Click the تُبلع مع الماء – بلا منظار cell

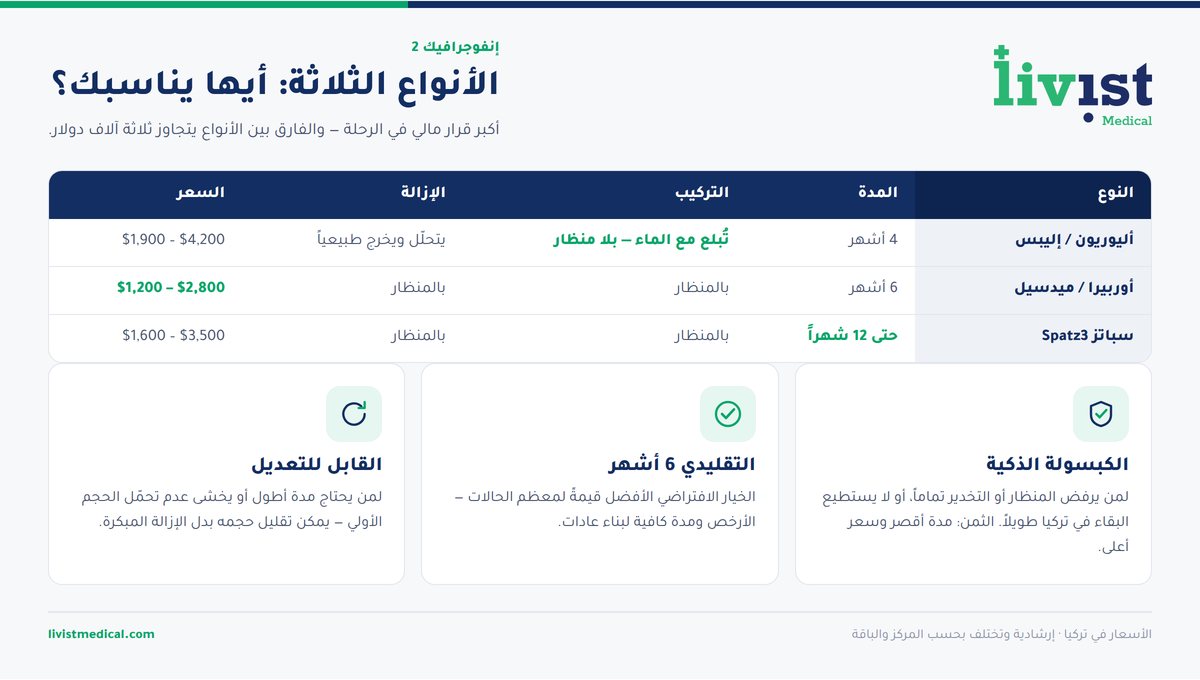[641, 240]
